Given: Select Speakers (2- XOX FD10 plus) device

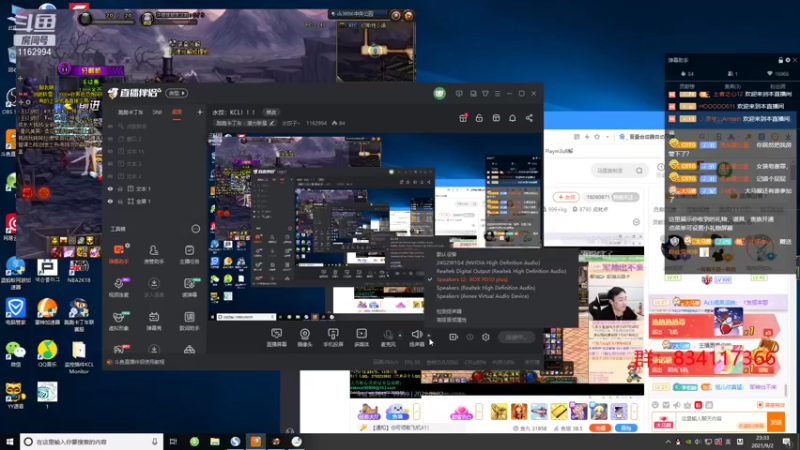Looking at the screenshot, I should tap(472, 280).
